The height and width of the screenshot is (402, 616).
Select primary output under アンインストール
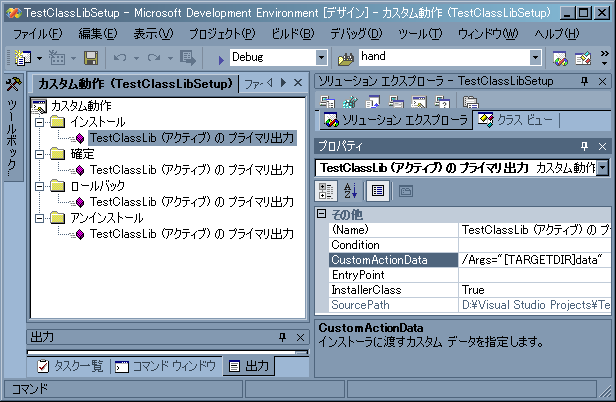(x=192, y=234)
